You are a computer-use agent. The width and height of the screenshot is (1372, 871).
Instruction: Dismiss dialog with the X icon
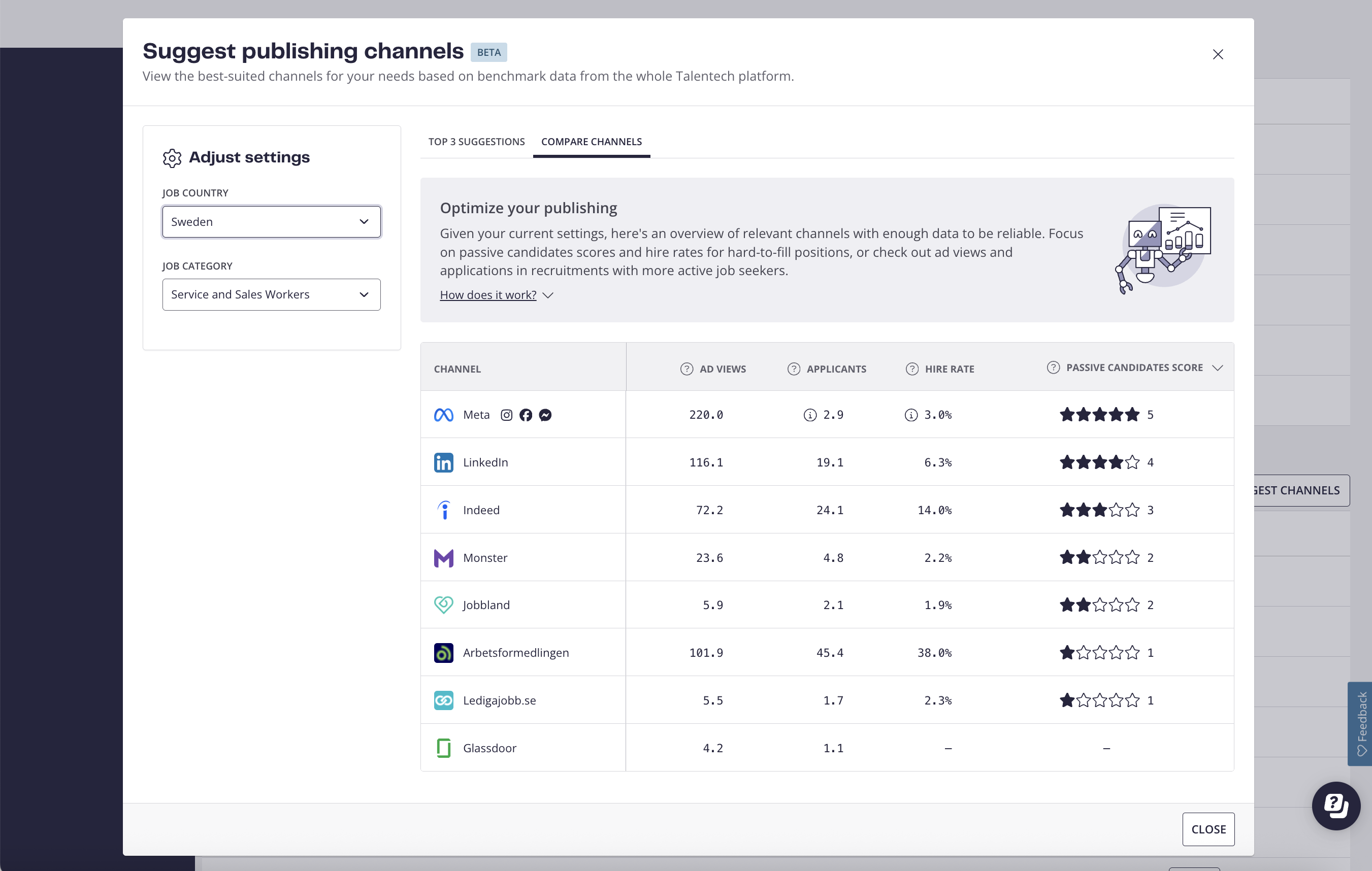pyautogui.click(x=1218, y=54)
